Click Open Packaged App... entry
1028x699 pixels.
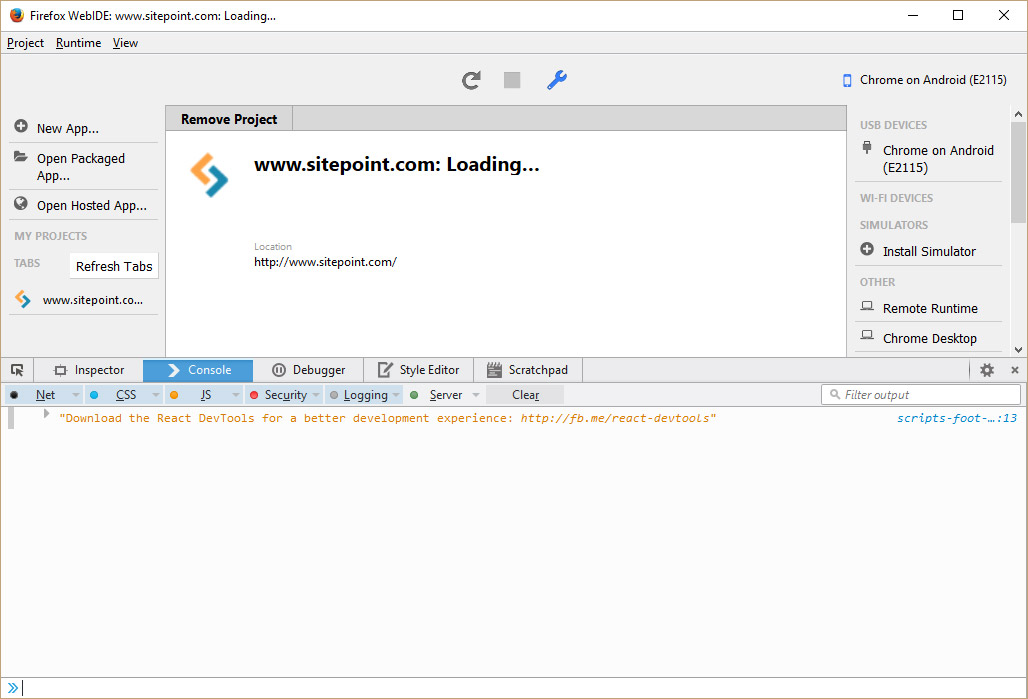[84, 167]
